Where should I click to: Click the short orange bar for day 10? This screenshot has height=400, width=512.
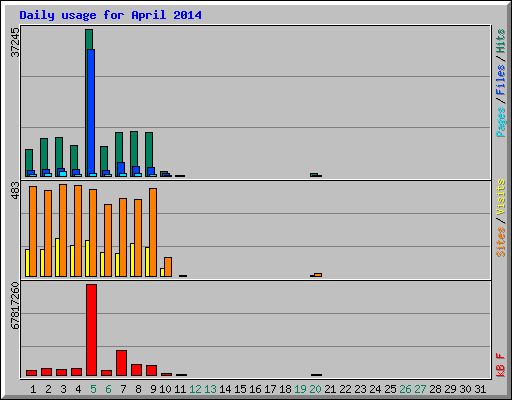pos(168,267)
